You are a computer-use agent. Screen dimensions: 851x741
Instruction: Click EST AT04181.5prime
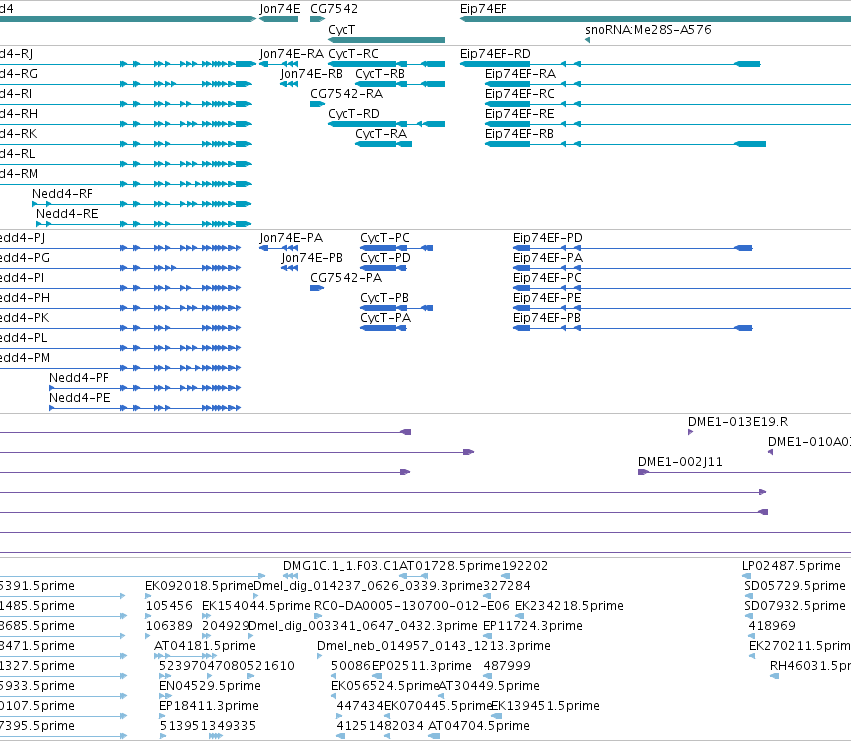coord(205,646)
